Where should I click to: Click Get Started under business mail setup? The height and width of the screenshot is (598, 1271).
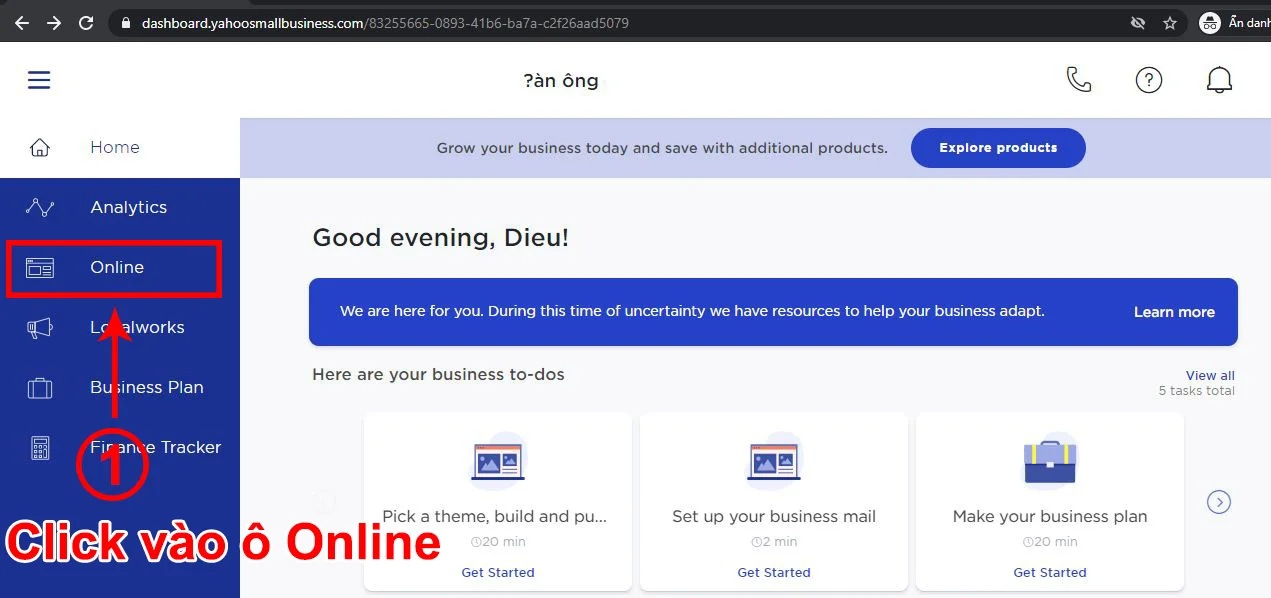[773, 571]
